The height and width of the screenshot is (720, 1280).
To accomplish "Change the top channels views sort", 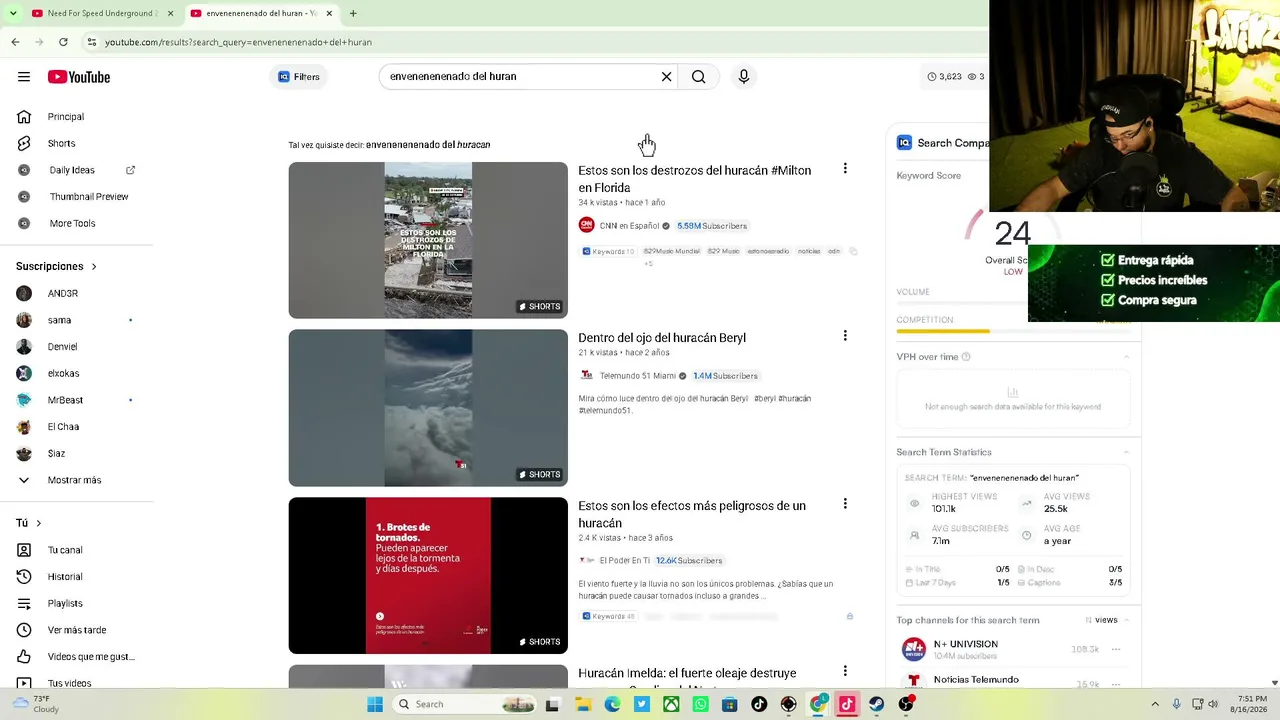I will click(x=1101, y=620).
